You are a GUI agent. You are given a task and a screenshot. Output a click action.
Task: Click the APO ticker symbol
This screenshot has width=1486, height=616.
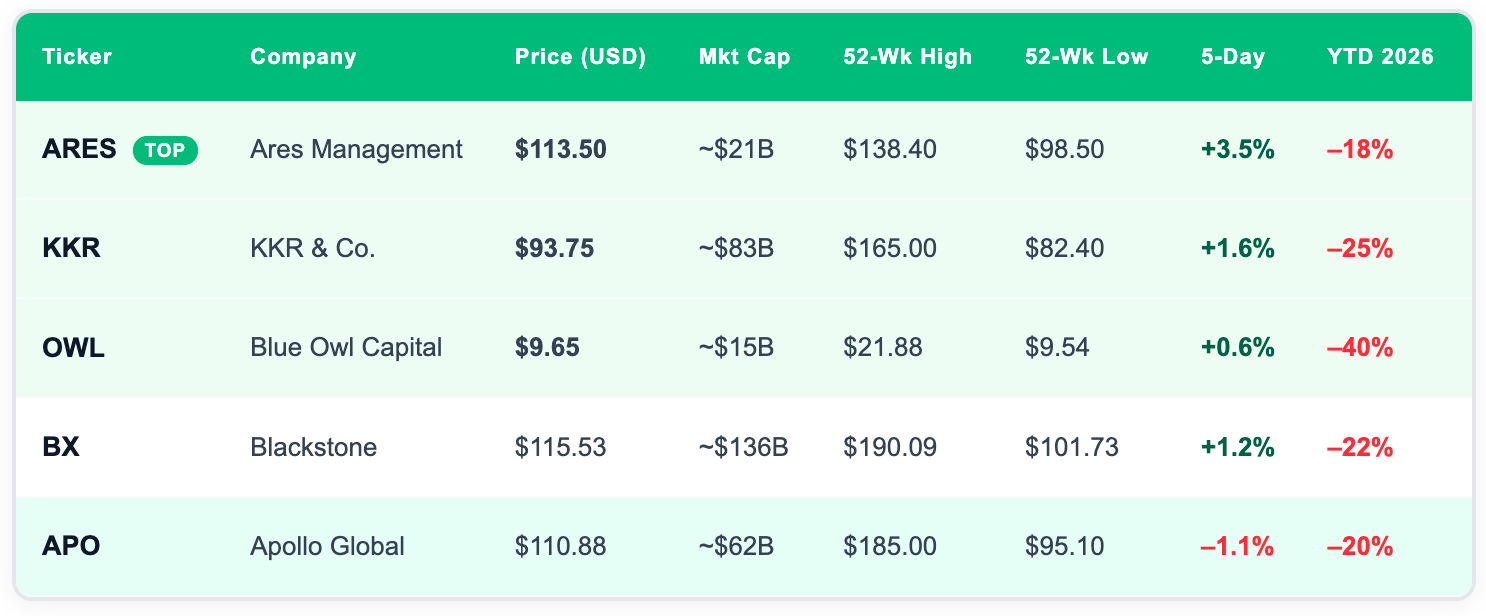[71, 546]
